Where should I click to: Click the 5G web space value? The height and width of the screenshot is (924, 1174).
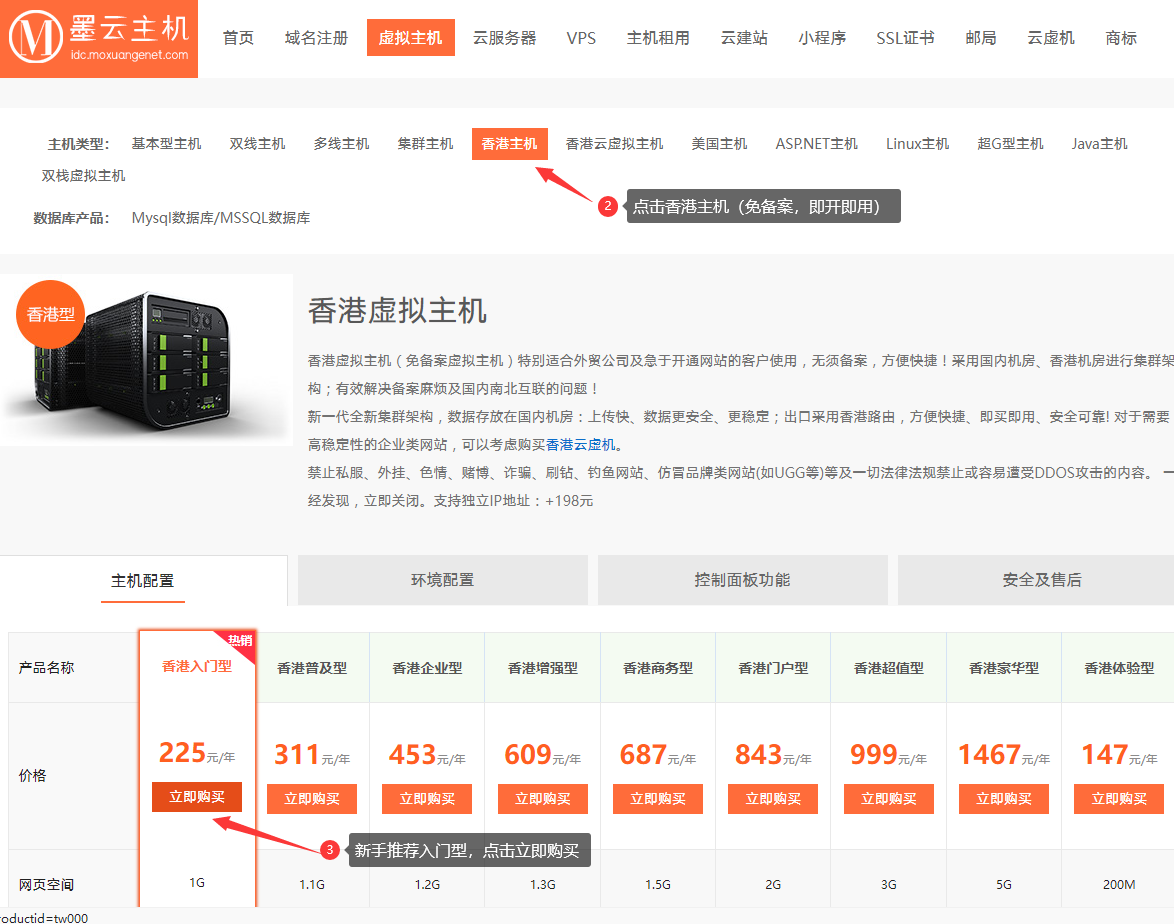1004,884
